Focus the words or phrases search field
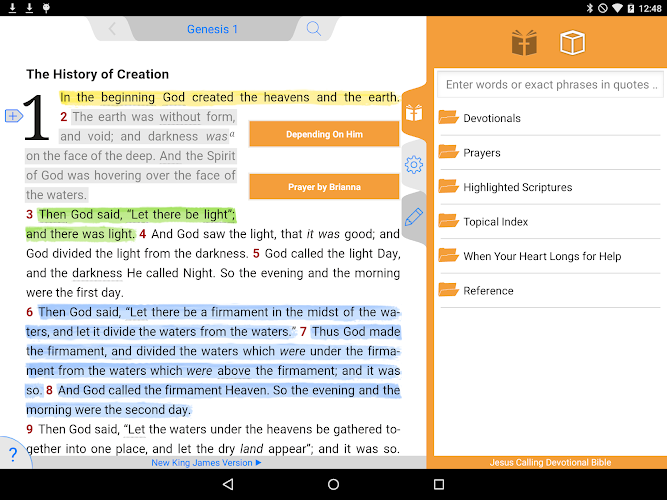 (x=550, y=85)
